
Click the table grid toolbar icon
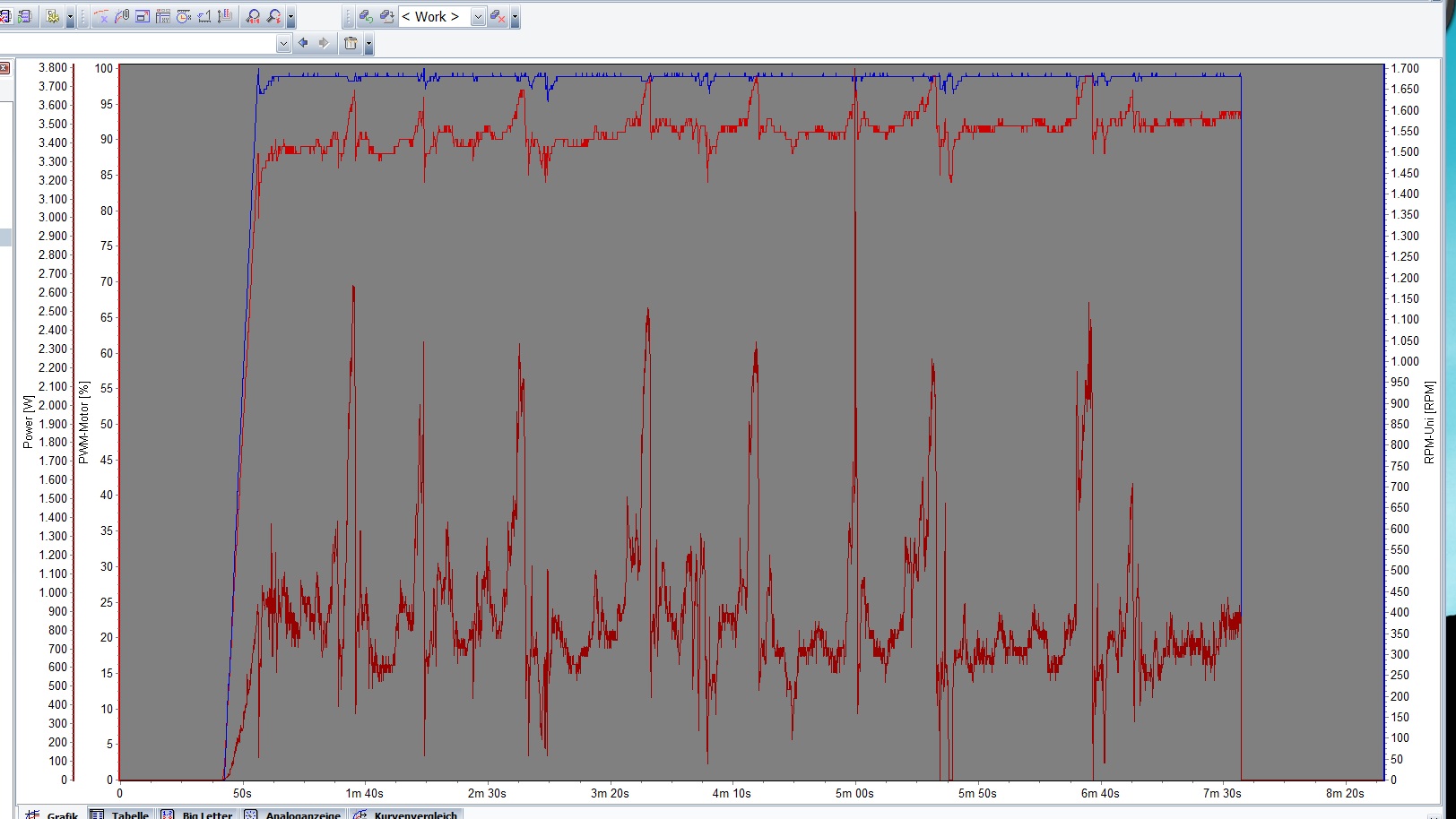coord(163,16)
